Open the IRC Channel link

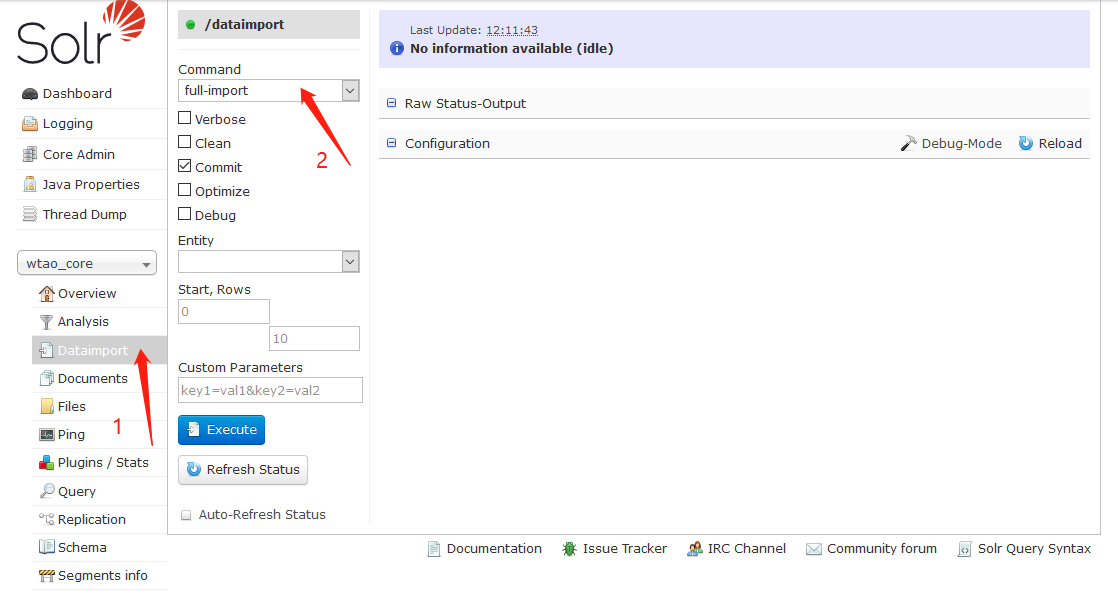tap(747, 548)
